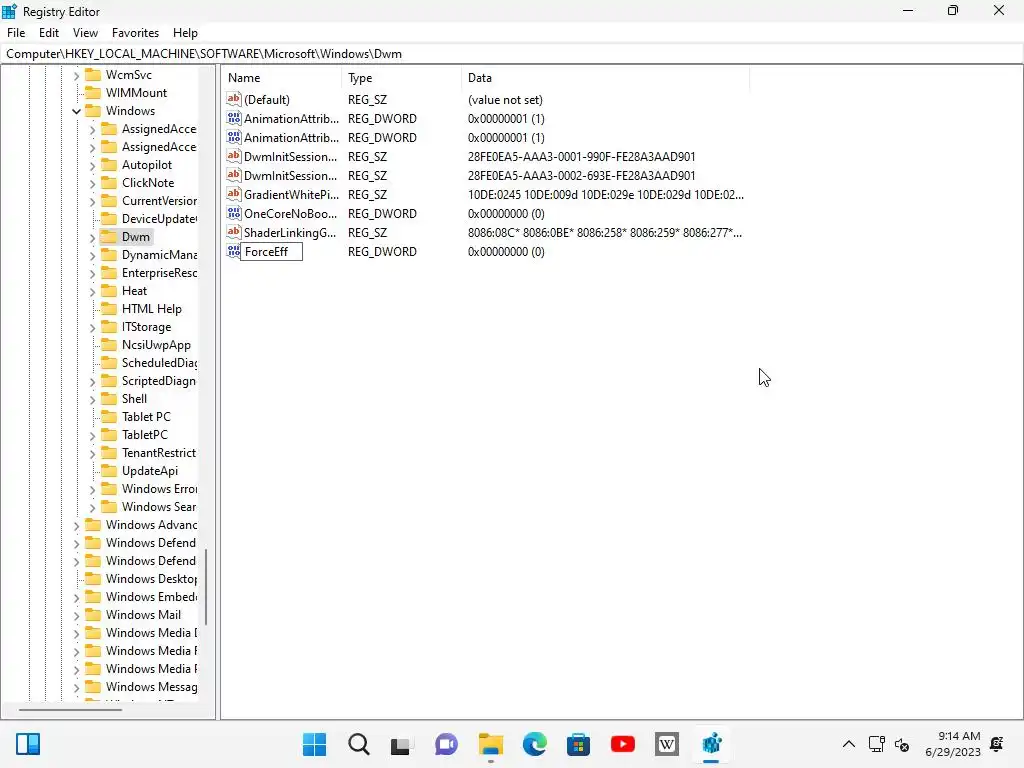1024x768 pixels.
Task: Click the OneCoreNoBoo... DWORD icon
Action: (234, 213)
